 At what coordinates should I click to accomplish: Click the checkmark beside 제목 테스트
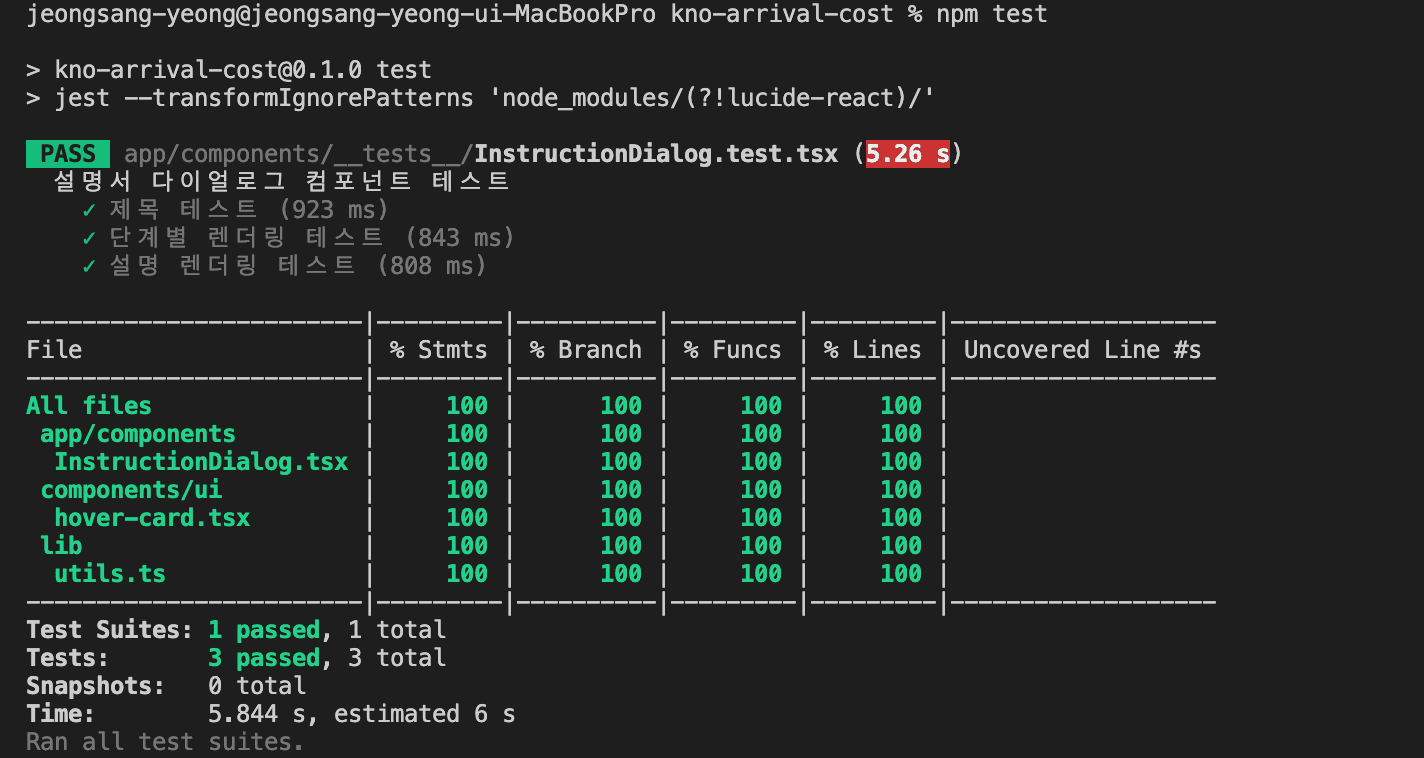(89, 210)
